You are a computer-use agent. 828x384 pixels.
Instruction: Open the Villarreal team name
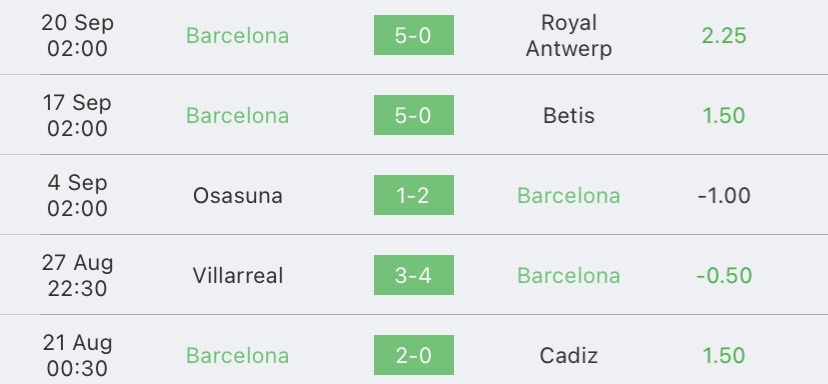[237, 276]
